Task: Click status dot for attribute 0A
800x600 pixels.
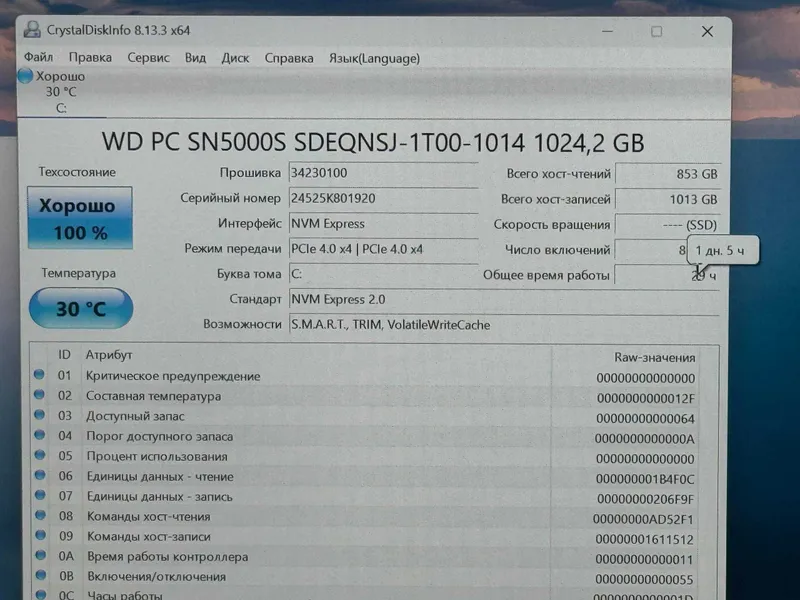Action: point(41,555)
